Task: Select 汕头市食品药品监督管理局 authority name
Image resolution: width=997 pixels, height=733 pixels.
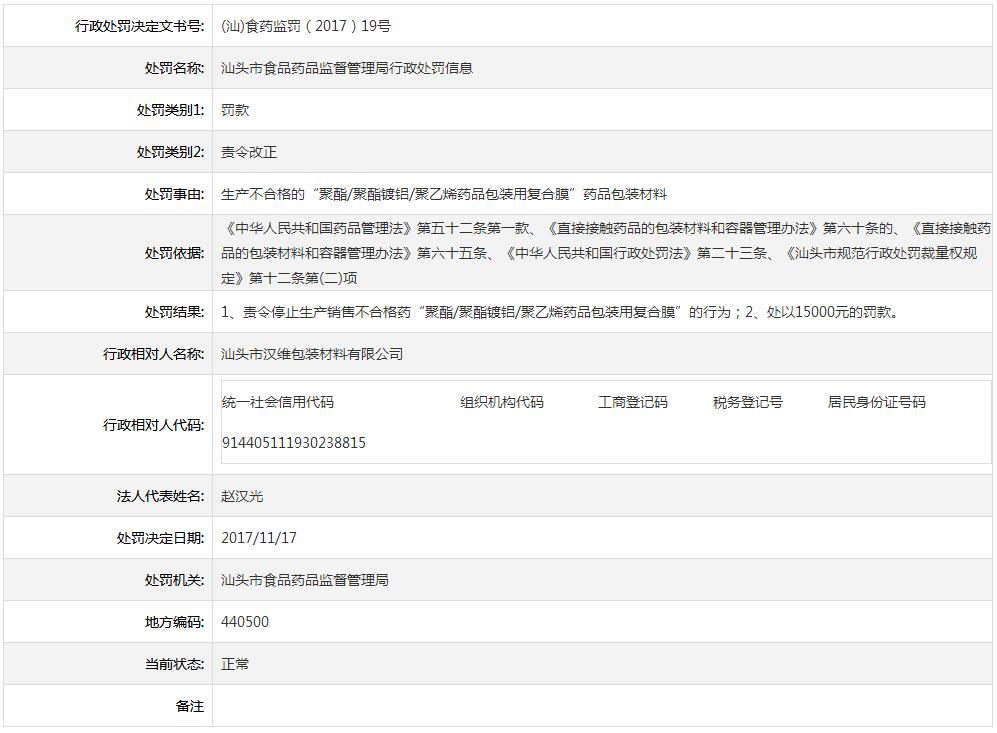Action: coord(306,579)
